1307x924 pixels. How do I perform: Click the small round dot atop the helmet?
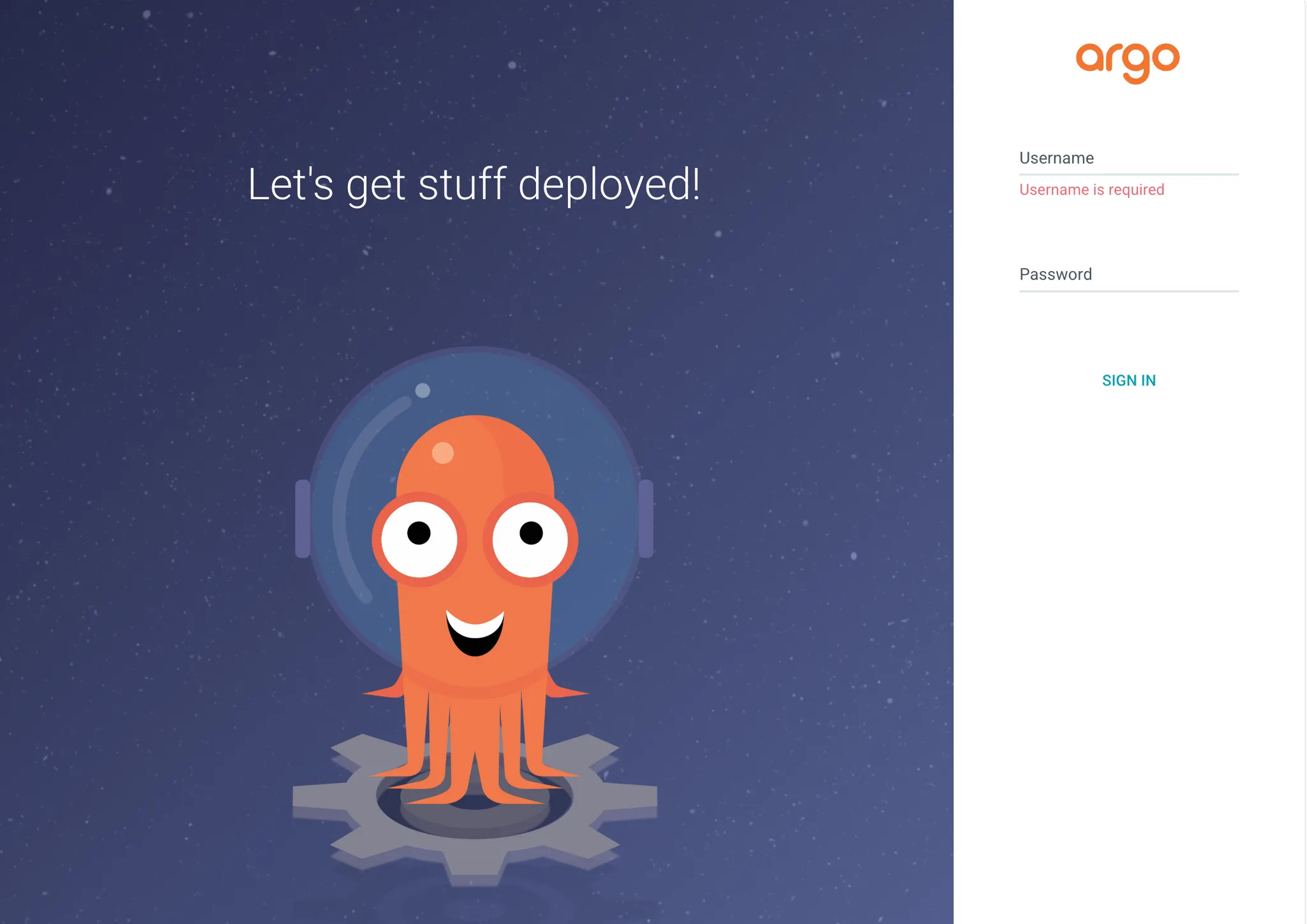[x=422, y=391]
